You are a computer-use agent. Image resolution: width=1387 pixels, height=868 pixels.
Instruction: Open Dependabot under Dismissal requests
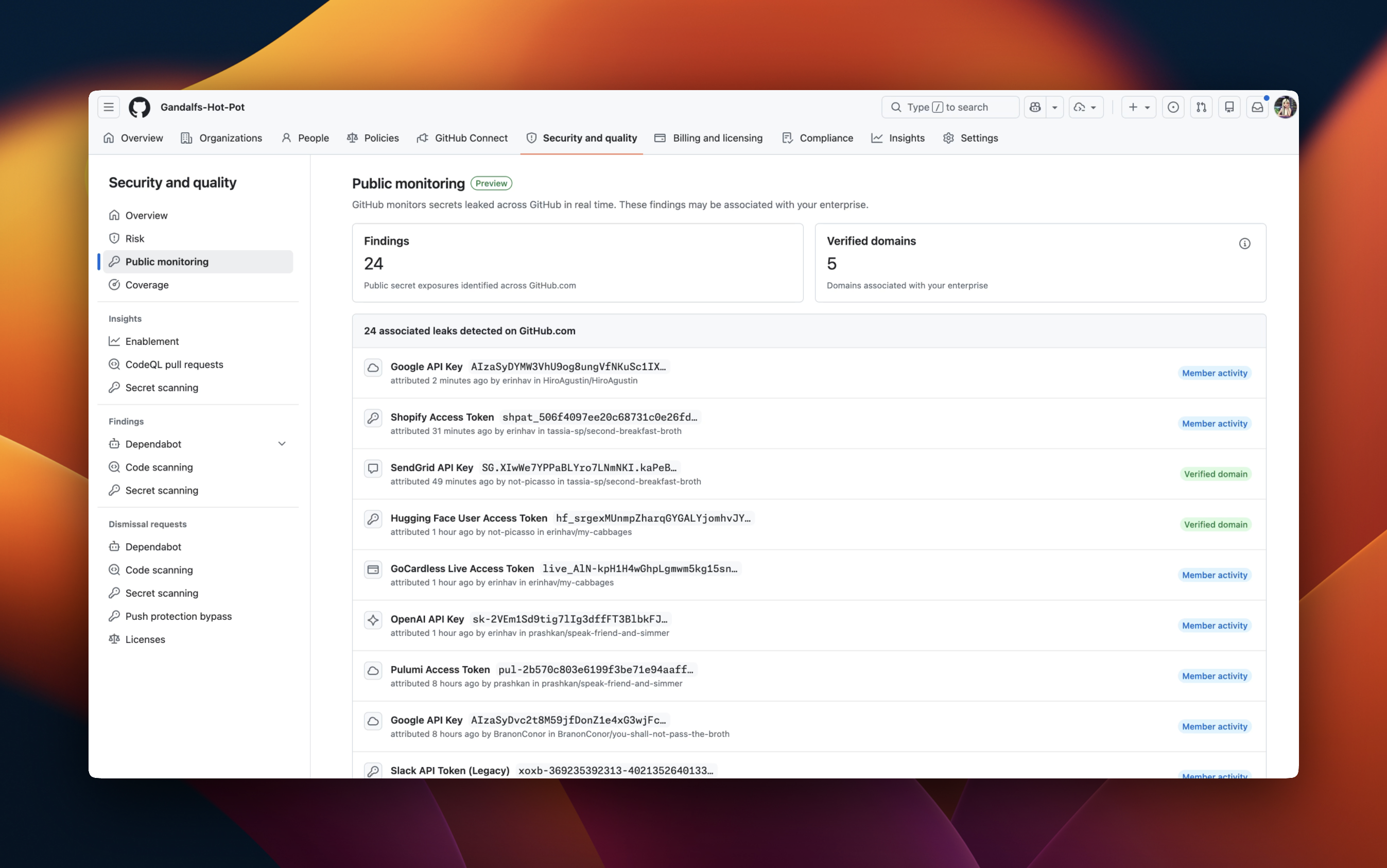pos(198,547)
